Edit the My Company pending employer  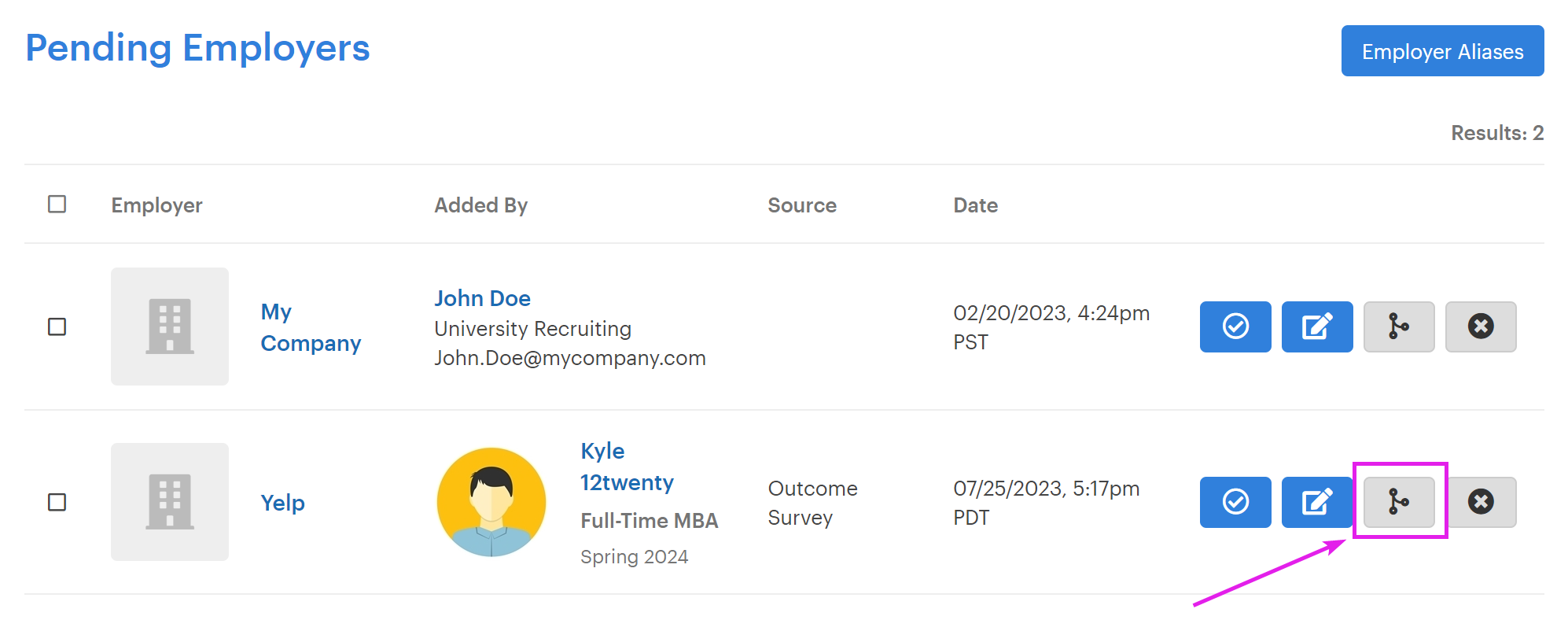[x=1316, y=327]
